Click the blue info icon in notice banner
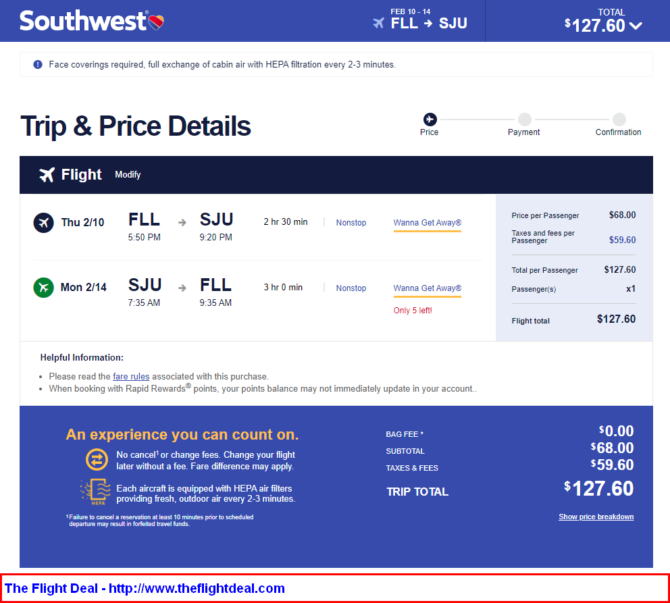670x603 pixels. pyautogui.click(x=38, y=65)
